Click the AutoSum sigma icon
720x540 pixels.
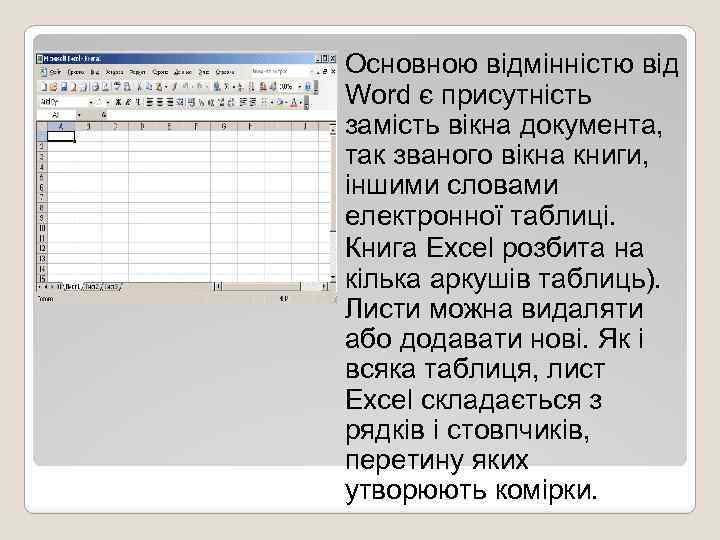[226, 87]
